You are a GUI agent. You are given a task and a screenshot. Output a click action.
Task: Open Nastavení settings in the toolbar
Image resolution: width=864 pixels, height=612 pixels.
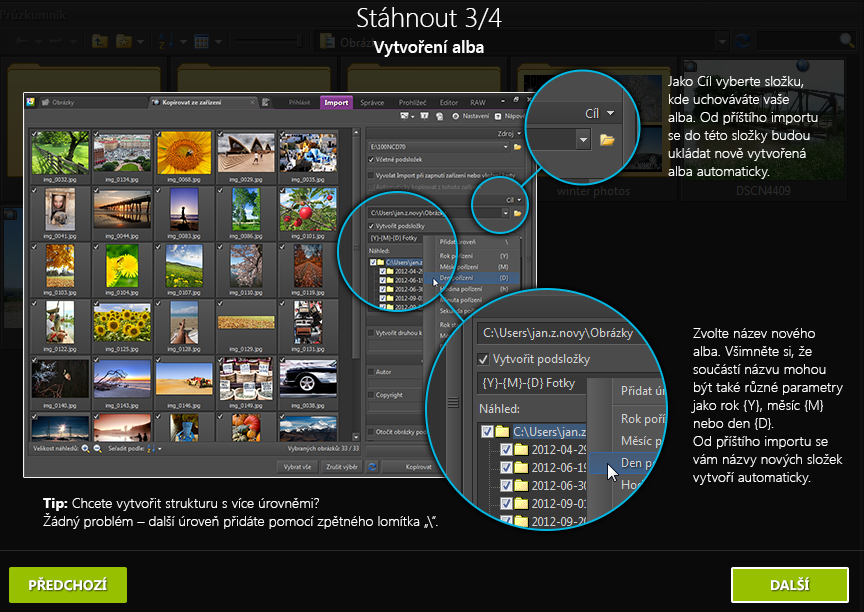coord(471,116)
